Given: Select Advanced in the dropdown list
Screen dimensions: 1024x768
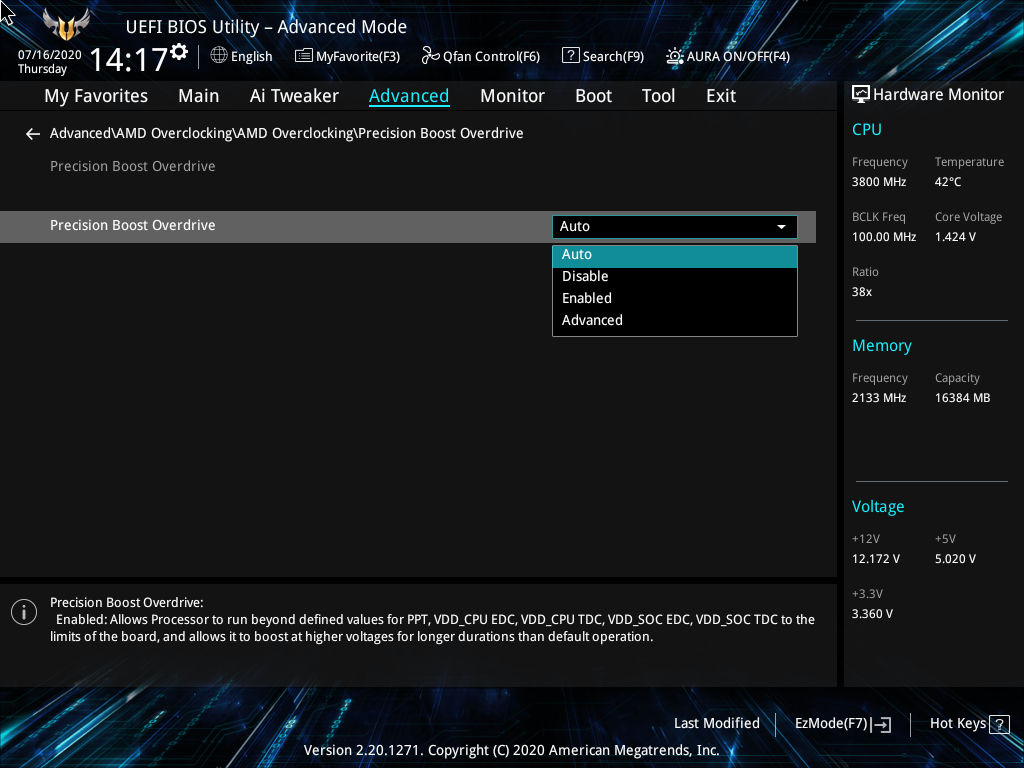Looking at the screenshot, I should pyautogui.click(x=675, y=320).
